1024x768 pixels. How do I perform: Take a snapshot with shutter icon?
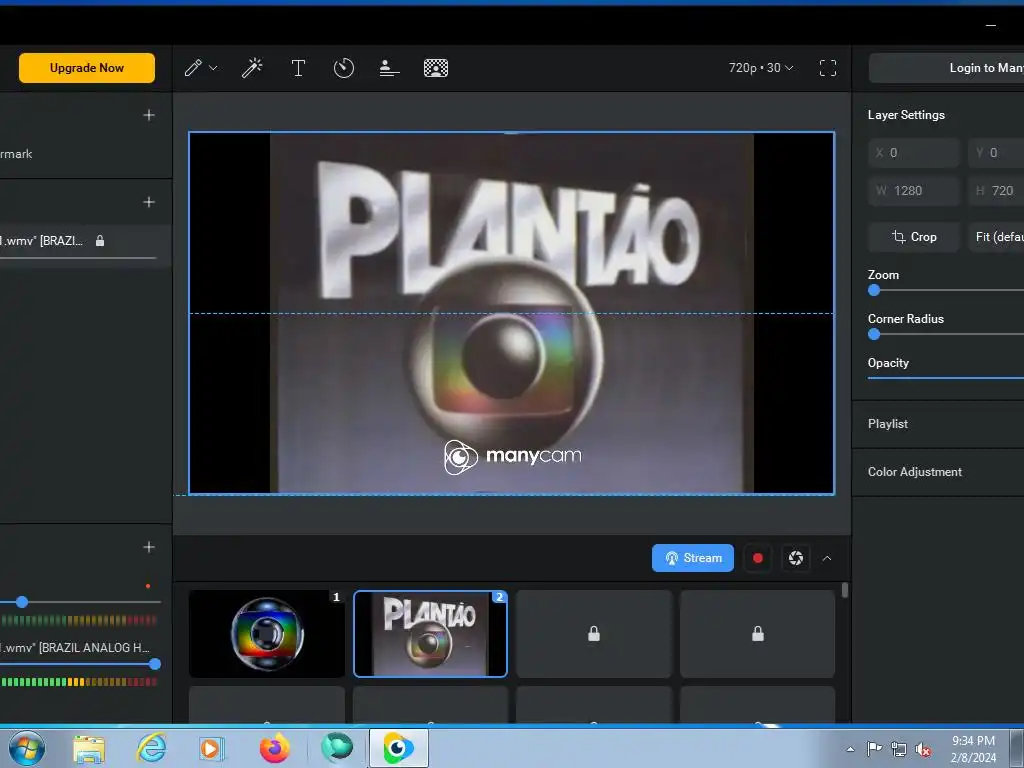click(795, 558)
